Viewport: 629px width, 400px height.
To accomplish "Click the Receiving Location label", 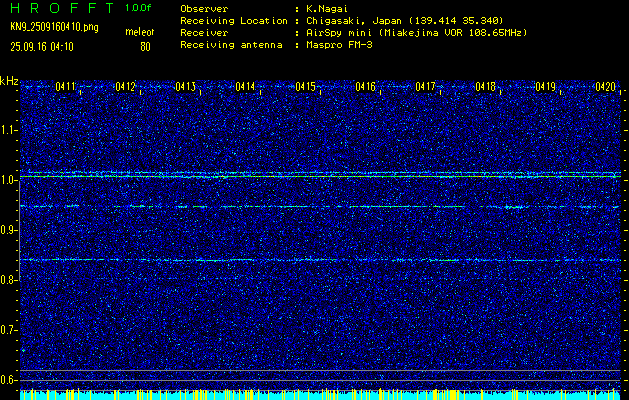I will pos(234,20).
